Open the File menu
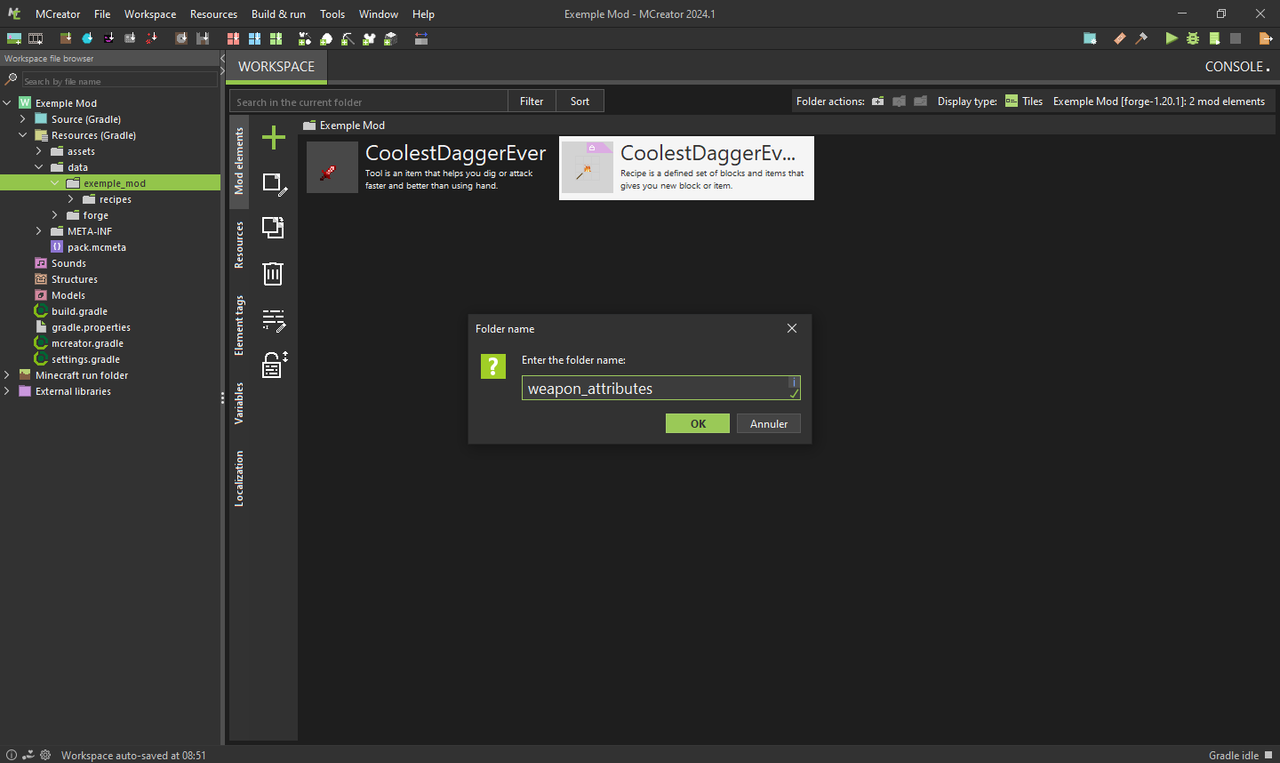Viewport: 1280px width, 763px height. tap(102, 14)
